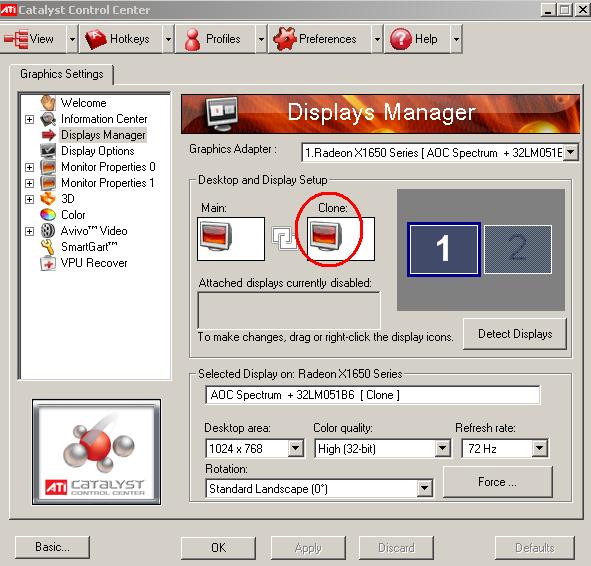Open the Refresh rate dropdown

click(x=540, y=448)
